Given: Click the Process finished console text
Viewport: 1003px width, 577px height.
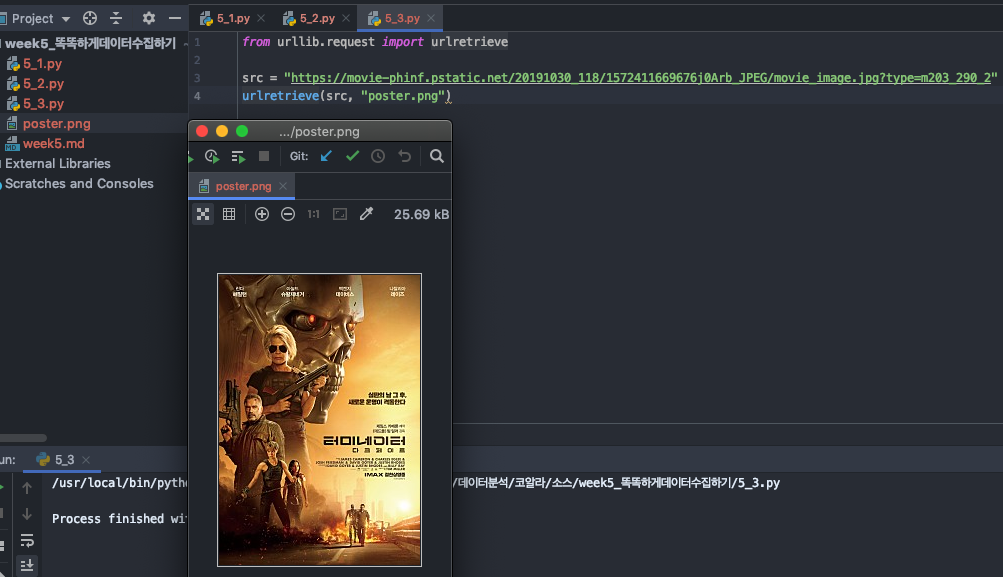Looking at the screenshot, I should click(119, 519).
